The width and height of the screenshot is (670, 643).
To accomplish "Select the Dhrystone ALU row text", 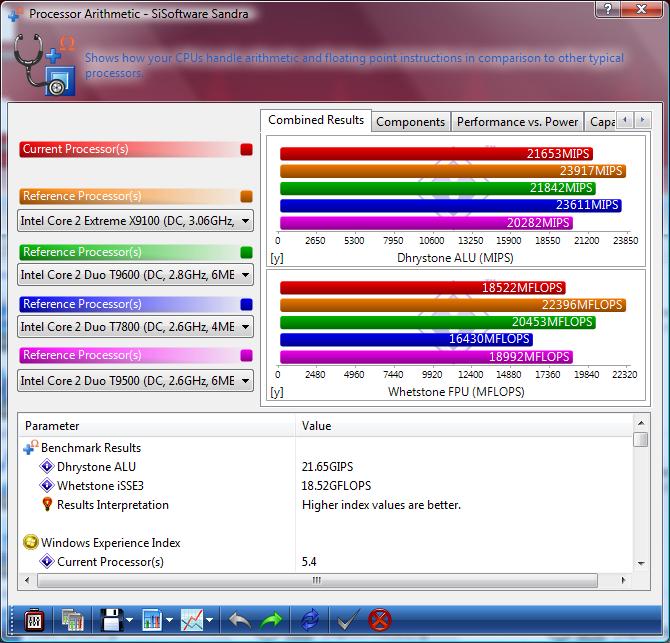I will pos(96,467).
